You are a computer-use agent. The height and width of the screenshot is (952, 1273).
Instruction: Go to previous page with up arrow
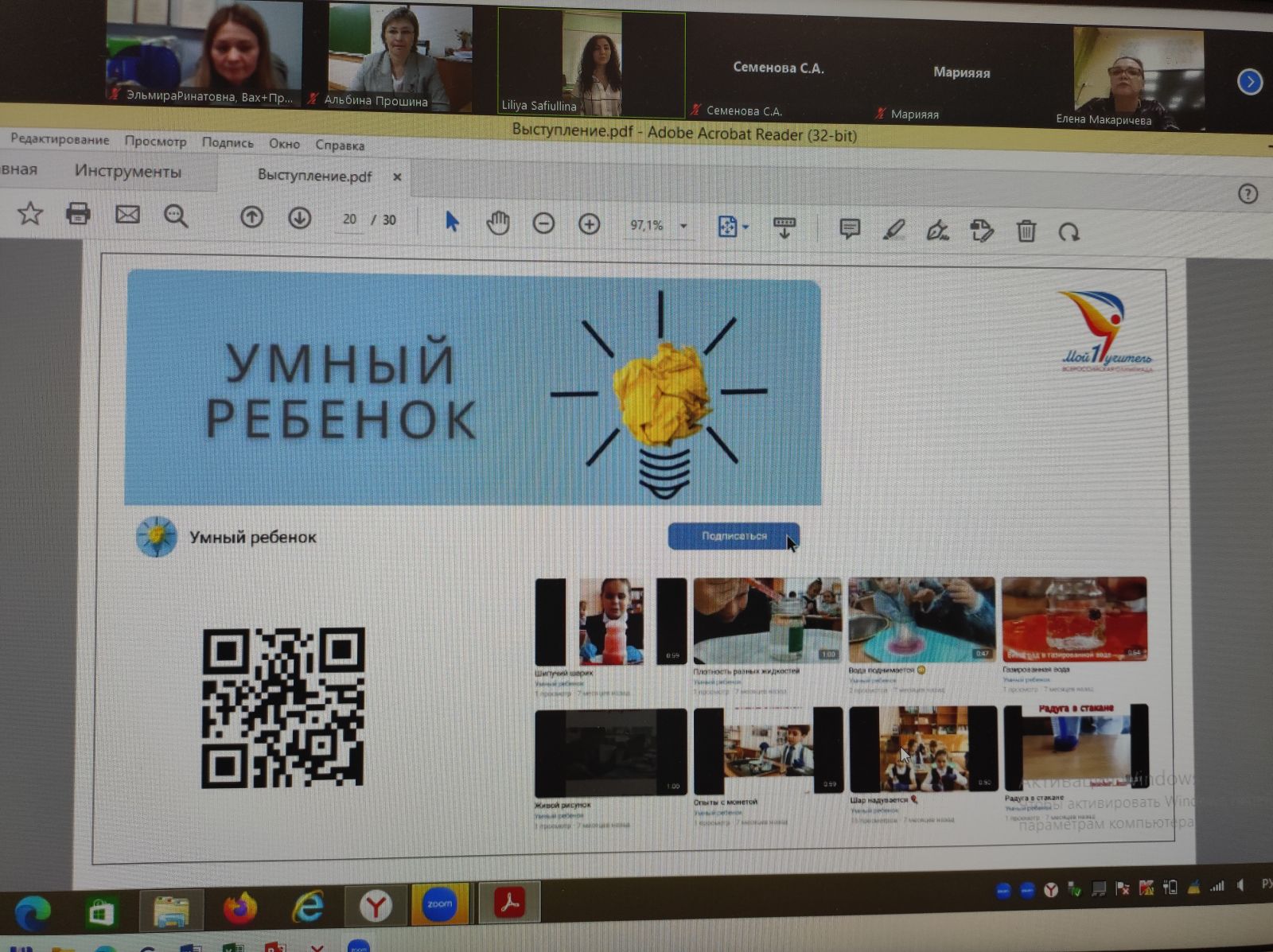pos(251,217)
